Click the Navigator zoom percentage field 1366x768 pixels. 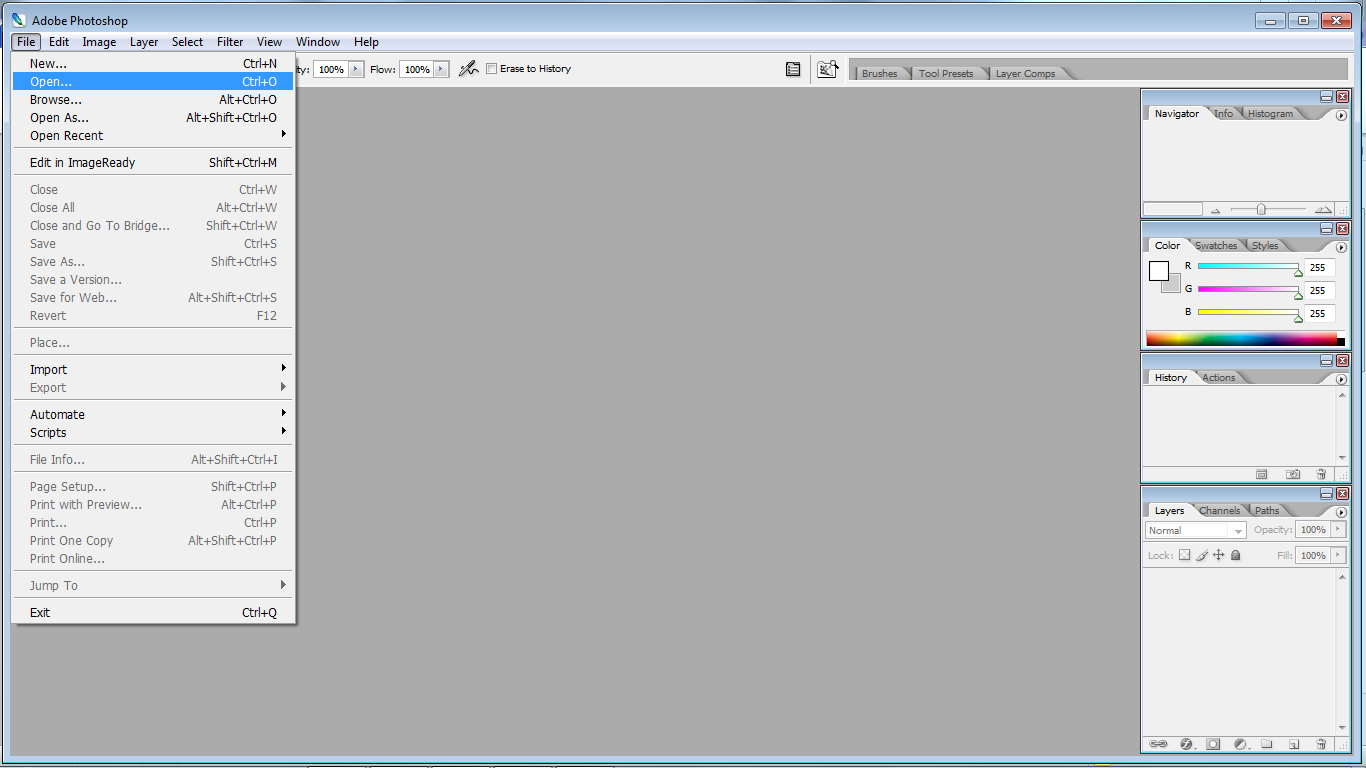click(1172, 209)
